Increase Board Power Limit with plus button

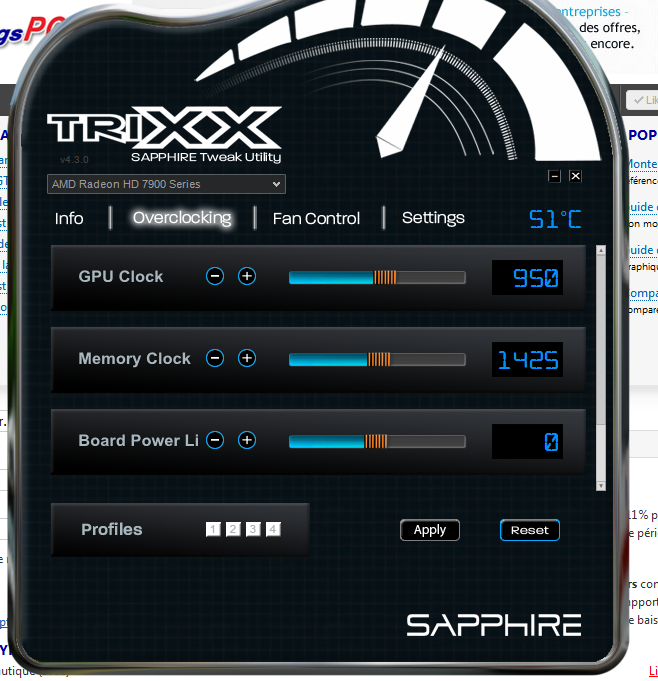click(247, 440)
